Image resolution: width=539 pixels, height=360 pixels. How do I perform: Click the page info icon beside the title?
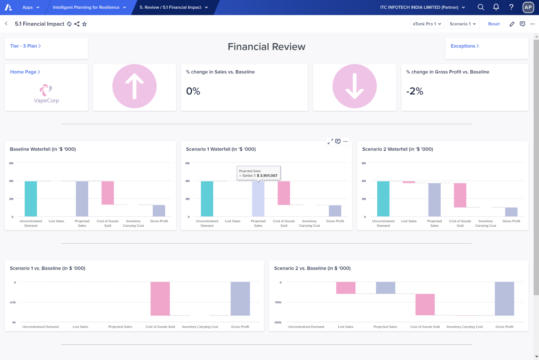click(69, 24)
